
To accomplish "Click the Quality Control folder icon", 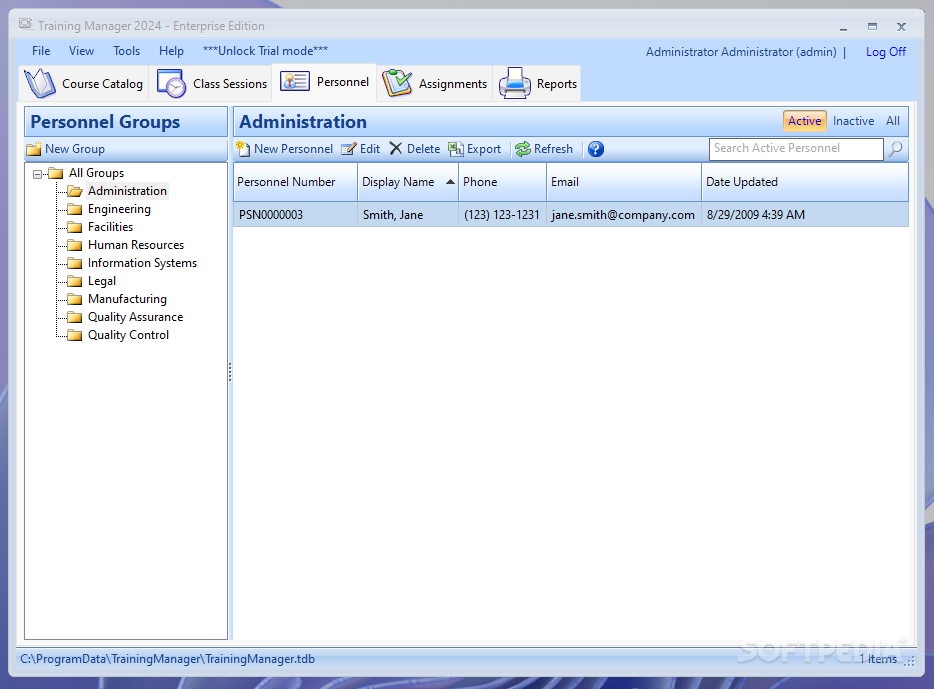I will click(75, 335).
